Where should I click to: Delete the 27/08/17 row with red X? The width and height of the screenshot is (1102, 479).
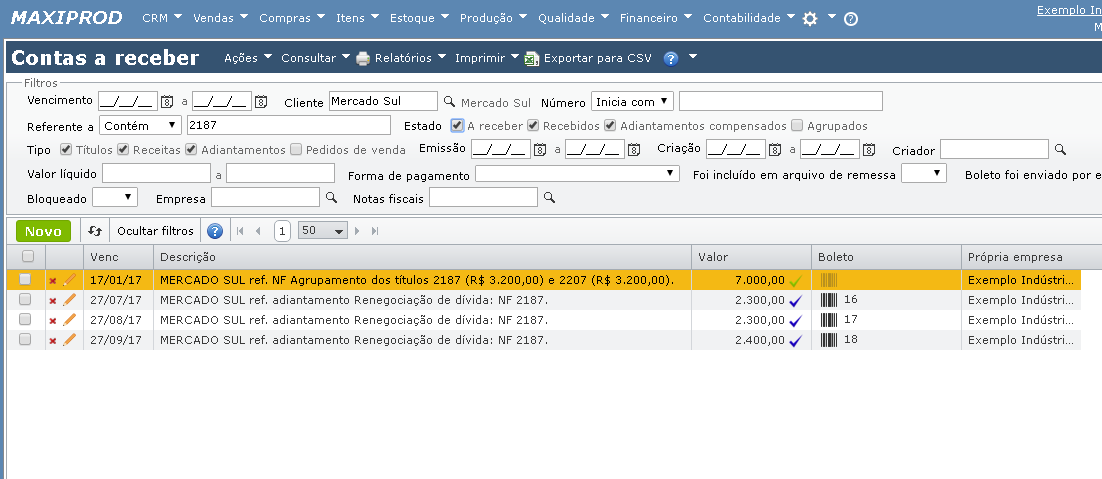click(53, 321)
